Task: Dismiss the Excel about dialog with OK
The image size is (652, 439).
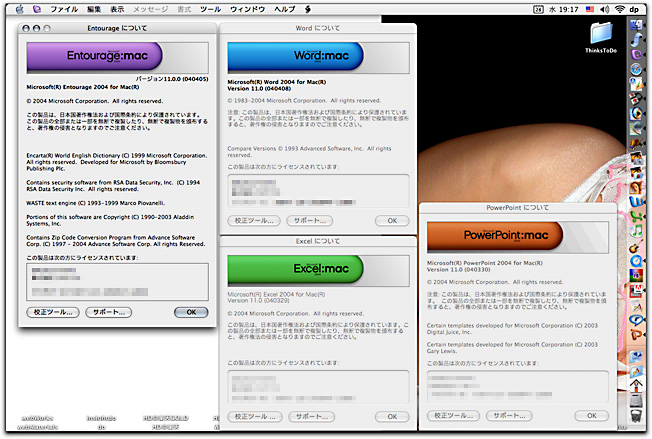Action: coord(384,416)
